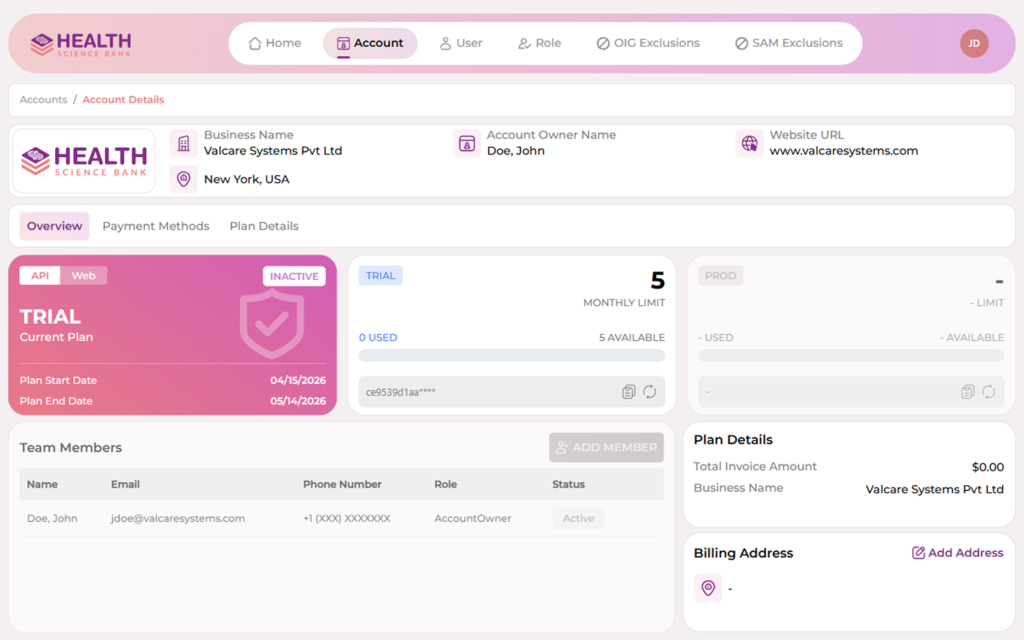Image resolution: width=1024 pixels, height=640 pixels.
Task: Click the Add Address link
Action: [x=957, y=552]
